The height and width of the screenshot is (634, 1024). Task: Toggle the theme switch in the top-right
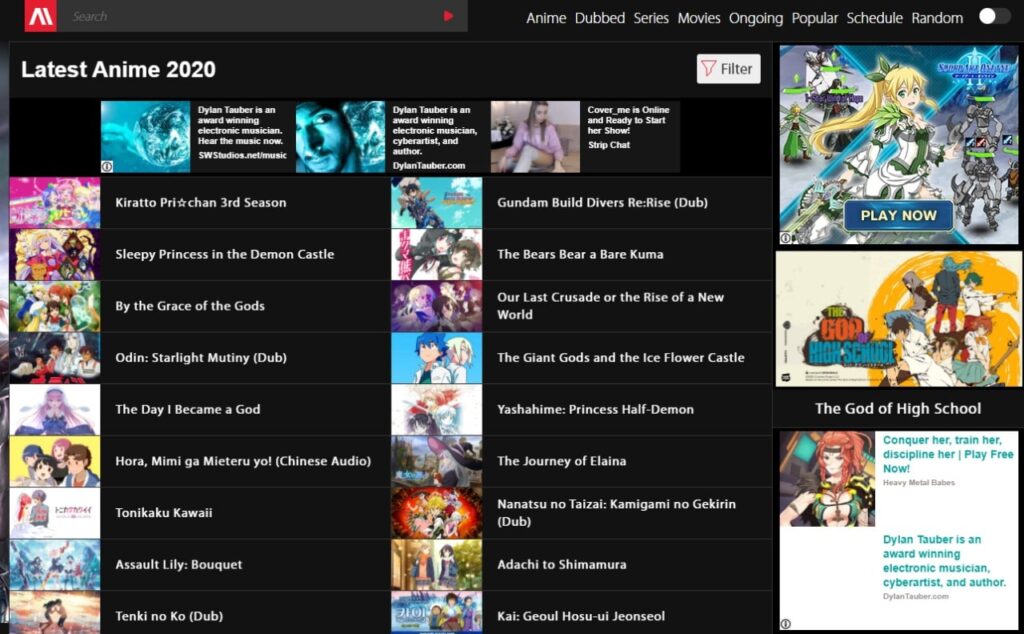(994, 16)
